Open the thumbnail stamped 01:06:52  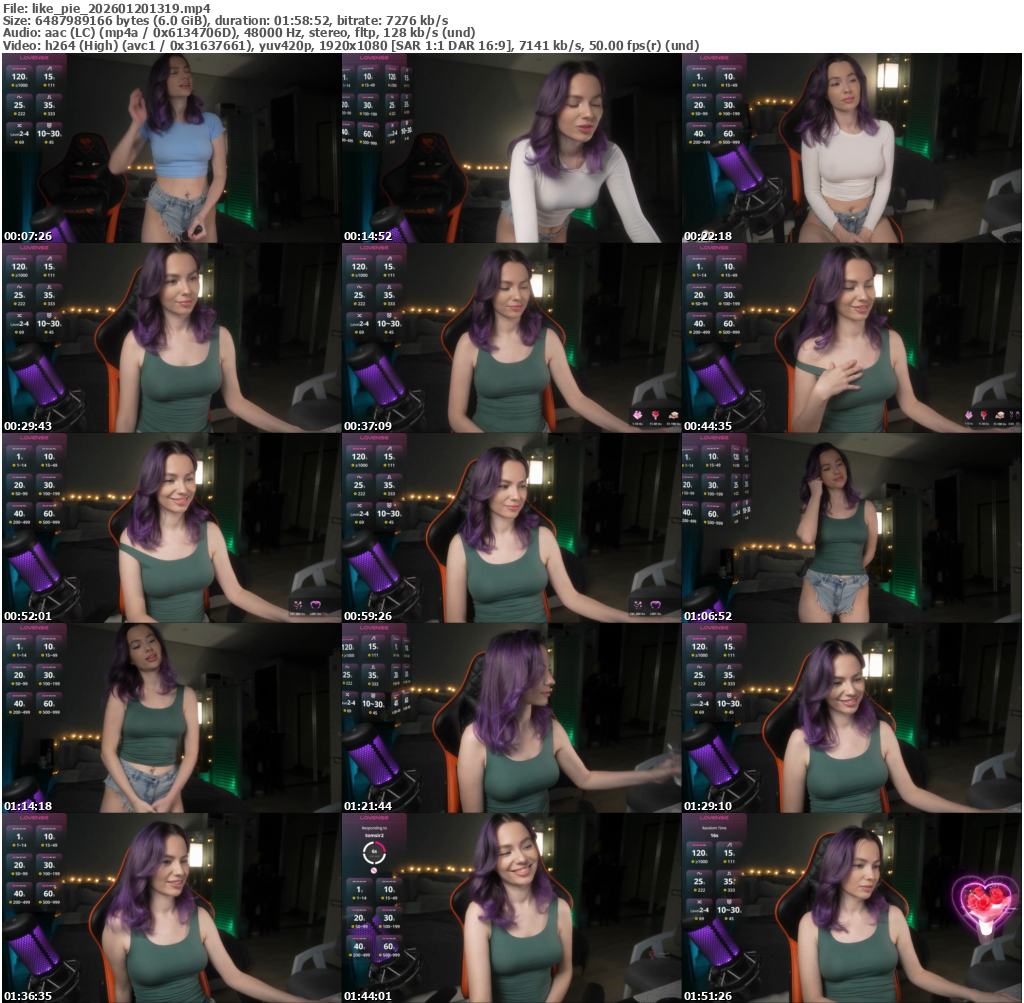click(852, 528)
